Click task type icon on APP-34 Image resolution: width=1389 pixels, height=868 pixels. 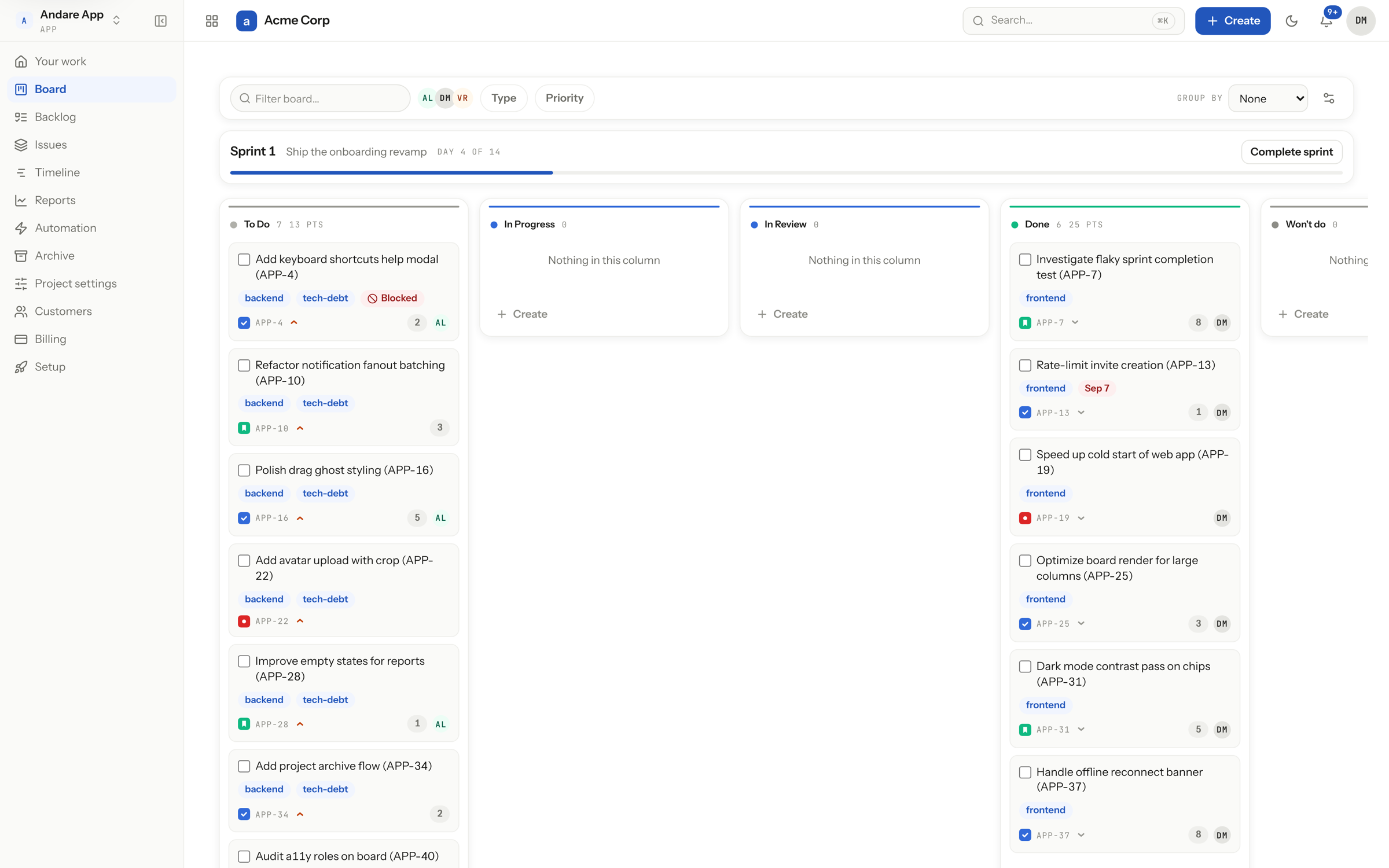244,814
